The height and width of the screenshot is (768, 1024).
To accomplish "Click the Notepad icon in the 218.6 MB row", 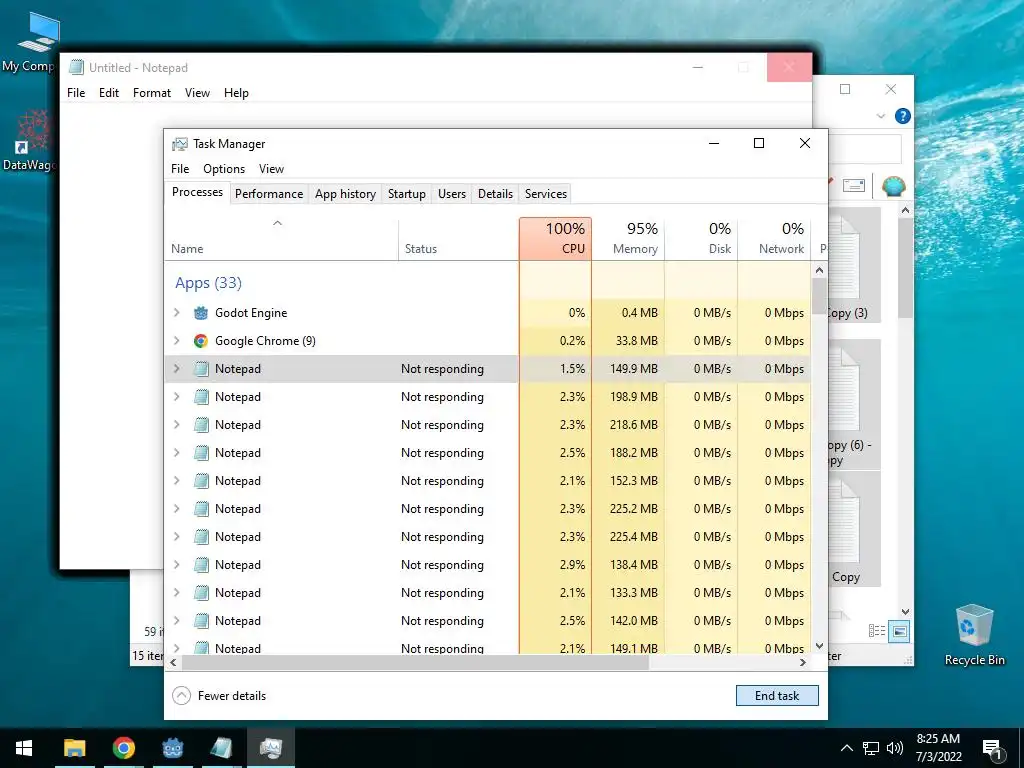I will 201,425.
